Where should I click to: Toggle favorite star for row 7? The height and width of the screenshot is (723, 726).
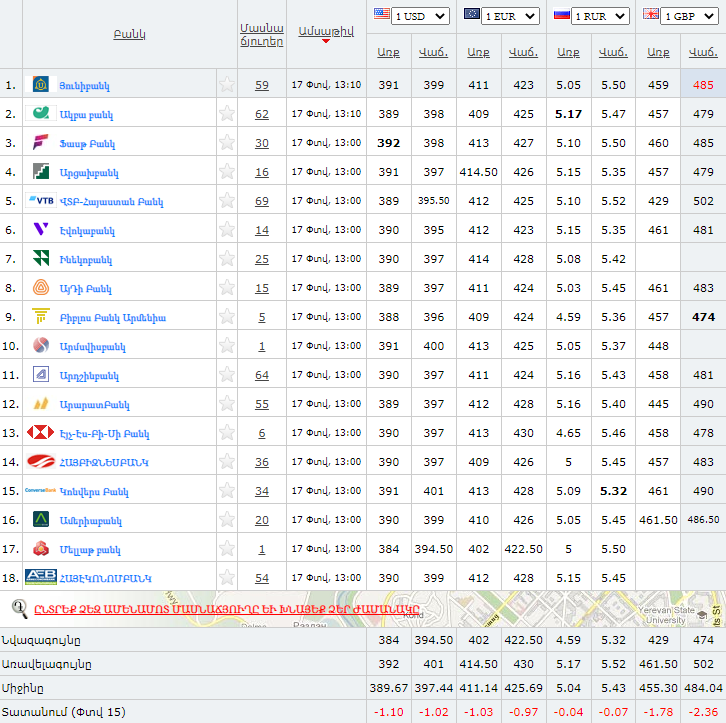point(227,258)
